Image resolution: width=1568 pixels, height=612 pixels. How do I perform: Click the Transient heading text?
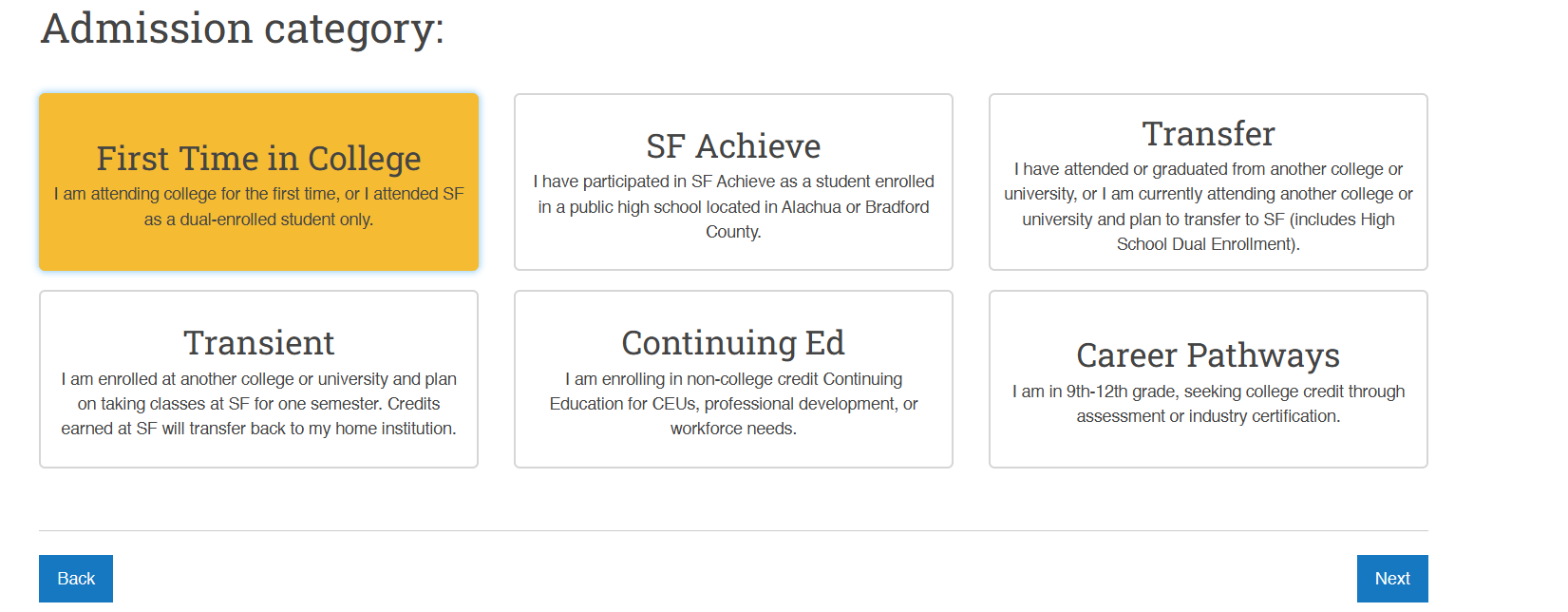(x=258, y=343)
